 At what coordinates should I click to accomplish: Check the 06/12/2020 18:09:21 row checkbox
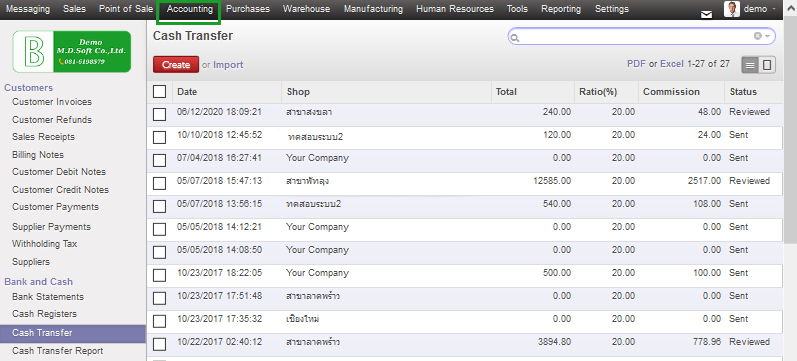pos(160,114)
